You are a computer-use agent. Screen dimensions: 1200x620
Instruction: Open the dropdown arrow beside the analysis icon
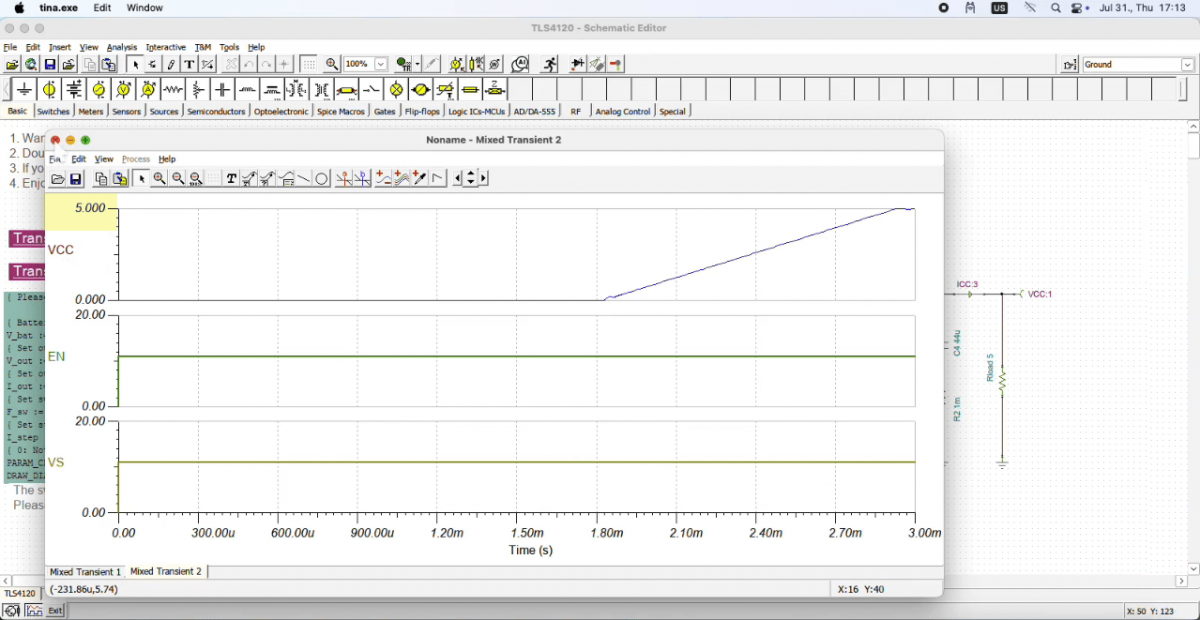click(x=417, y=64)
